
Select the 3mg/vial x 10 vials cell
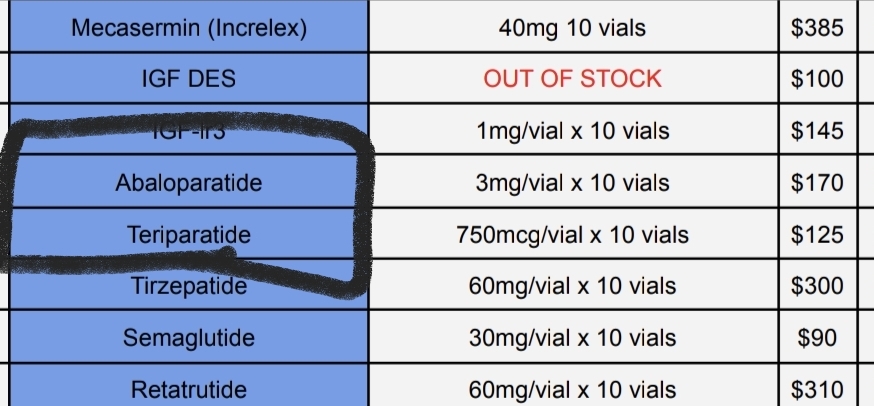point(572,183)
